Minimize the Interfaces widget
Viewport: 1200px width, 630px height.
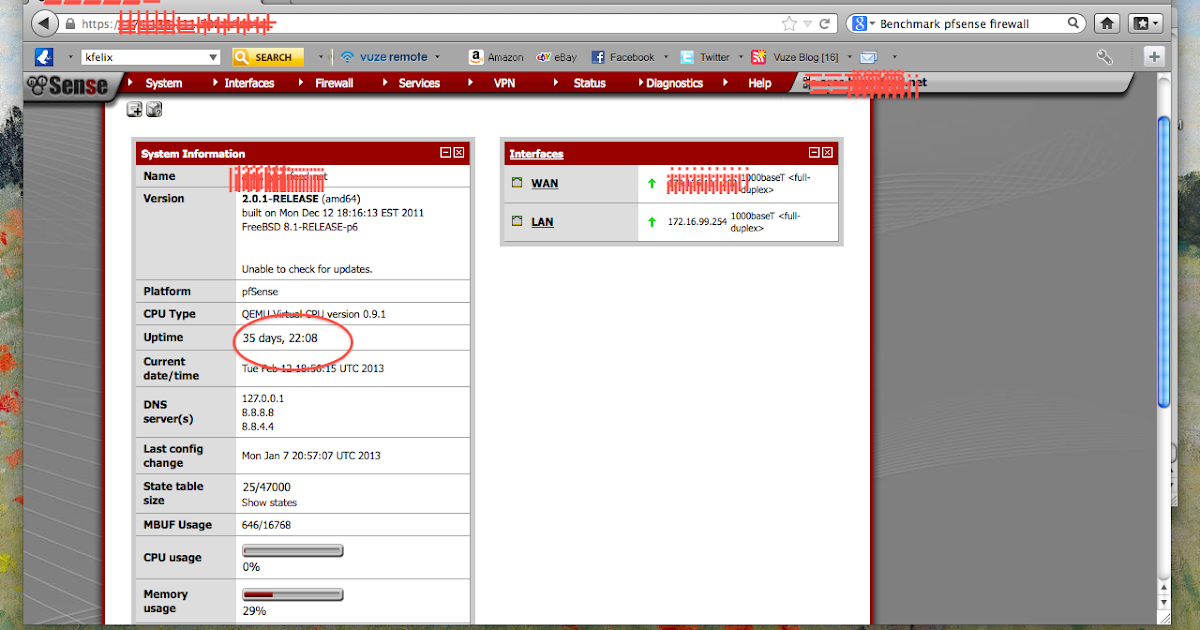[814, 153]
